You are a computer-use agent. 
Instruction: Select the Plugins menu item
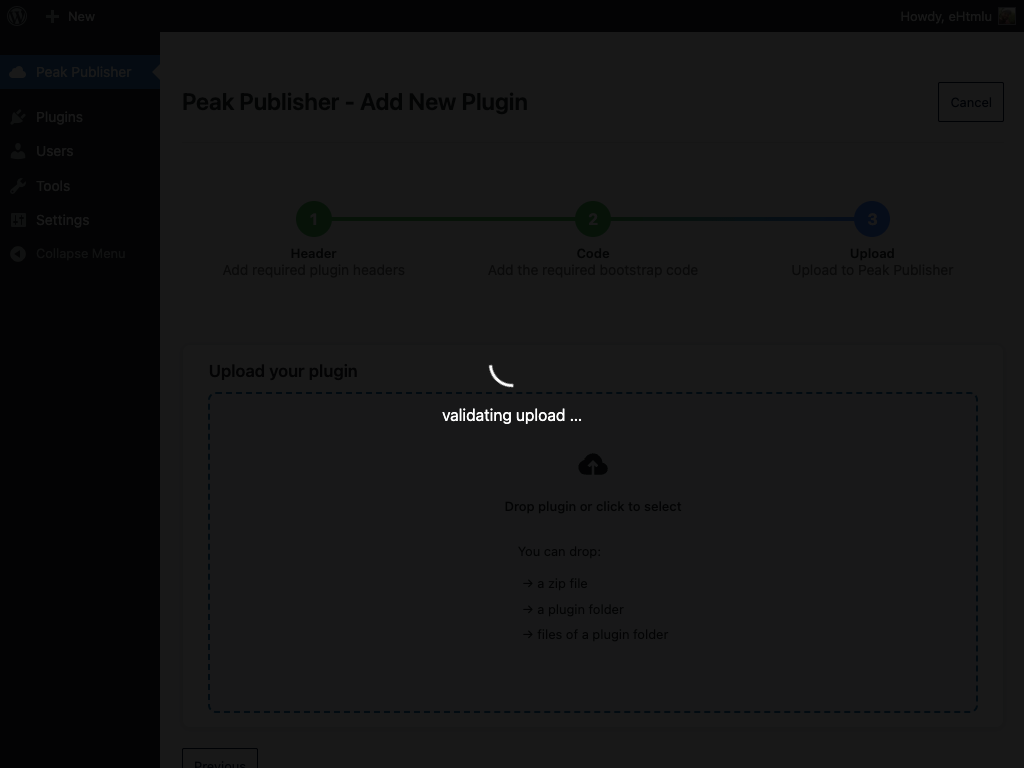[59, 117]
